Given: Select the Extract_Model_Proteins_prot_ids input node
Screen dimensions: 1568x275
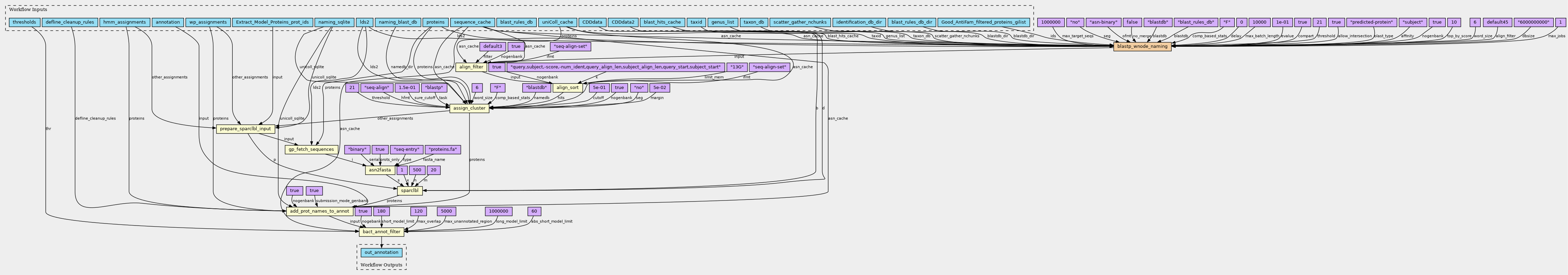Looking at the screenshot, I should coord(272,23).
